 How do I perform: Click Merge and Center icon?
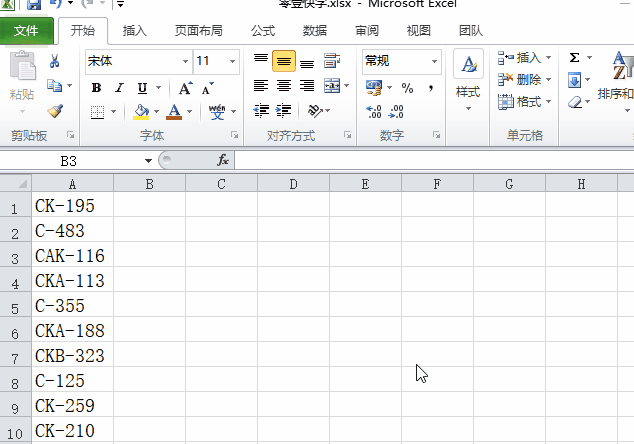click(x=332, y=85)
